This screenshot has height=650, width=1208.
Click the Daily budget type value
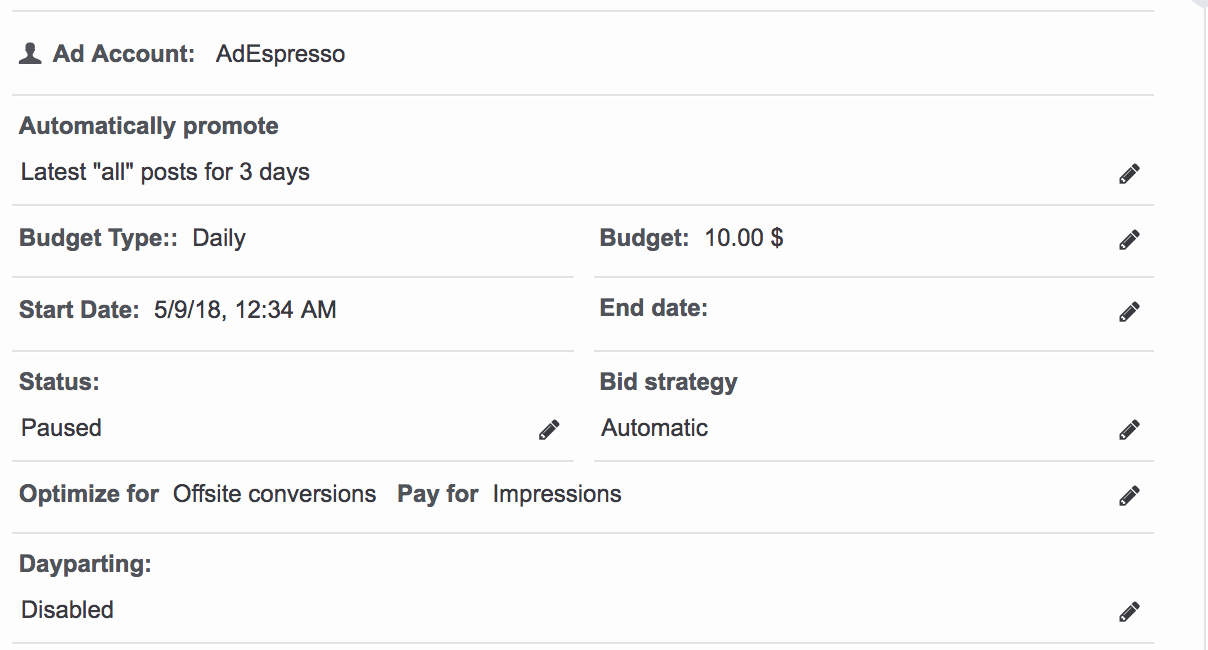(x=219, y=238)
